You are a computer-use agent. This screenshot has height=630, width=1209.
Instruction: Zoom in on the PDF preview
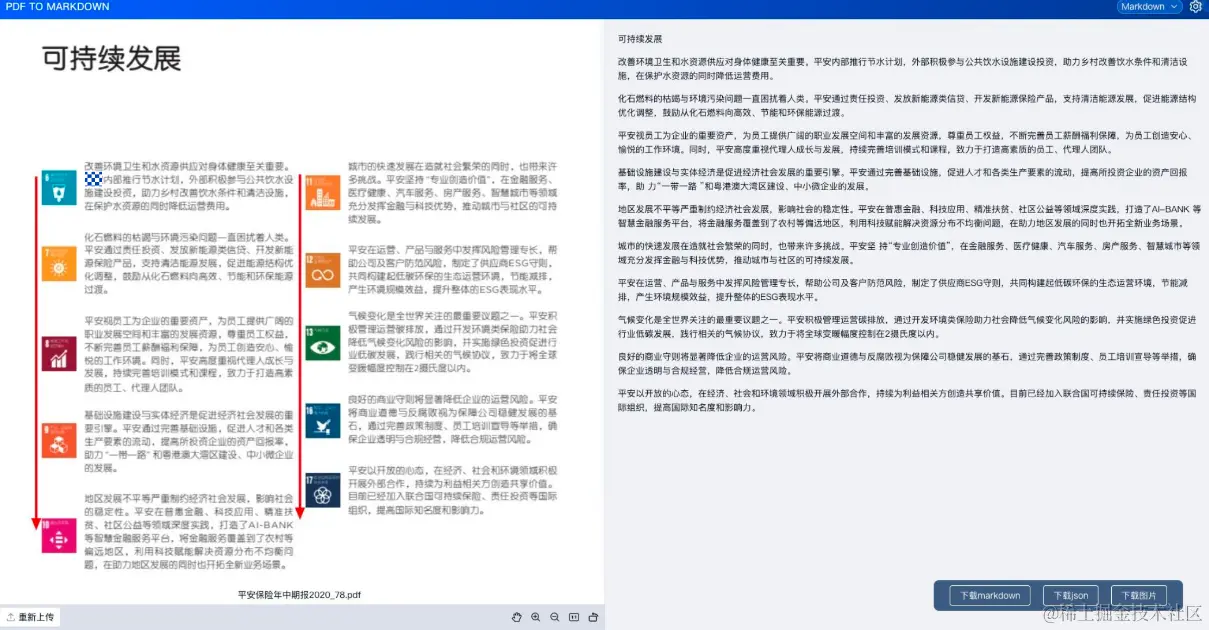(x=535, y=617)
